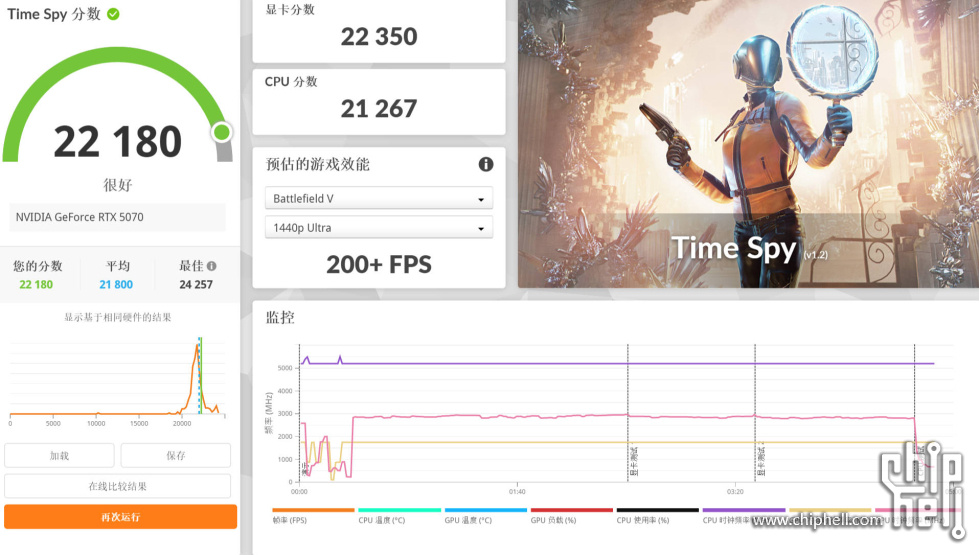979x555 pixels.
Task: Click the info icon next to 最佳
Action: tap(212, 266)
